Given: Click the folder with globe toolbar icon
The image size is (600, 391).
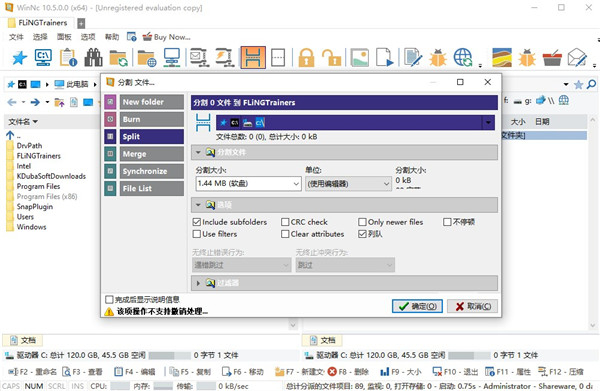Looking at the screenshot, I should (147, 58).
